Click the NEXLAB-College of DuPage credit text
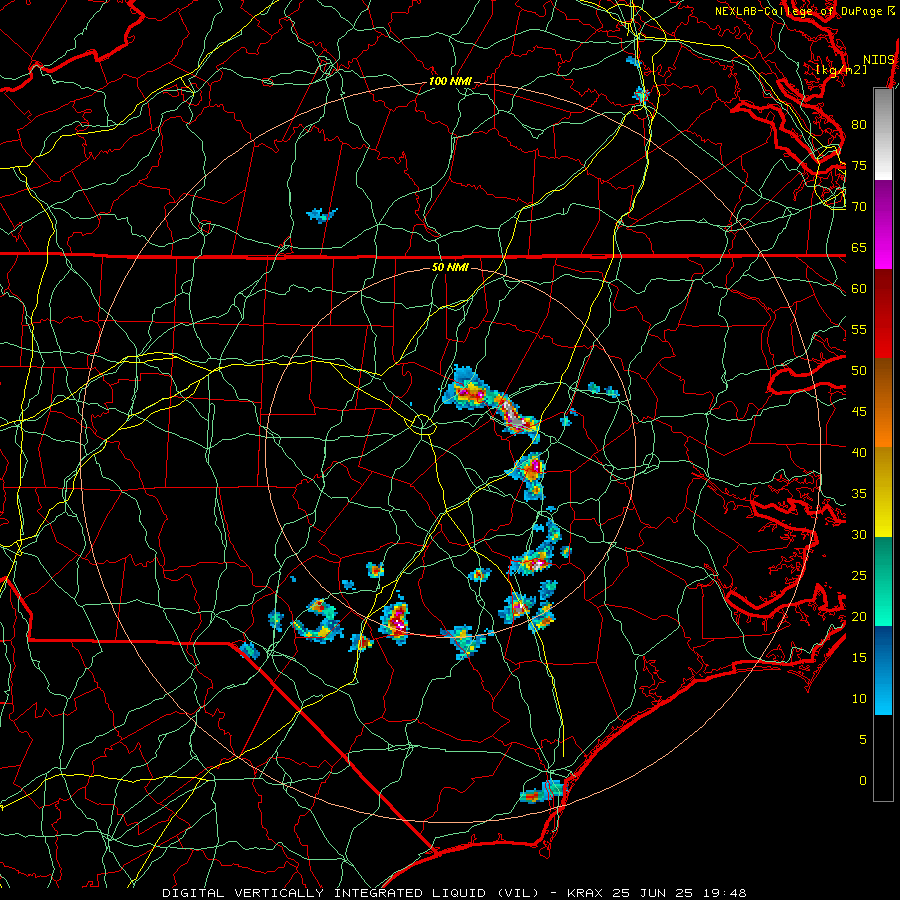The width and height of the screenshot is (900, 900). (800, 11)
